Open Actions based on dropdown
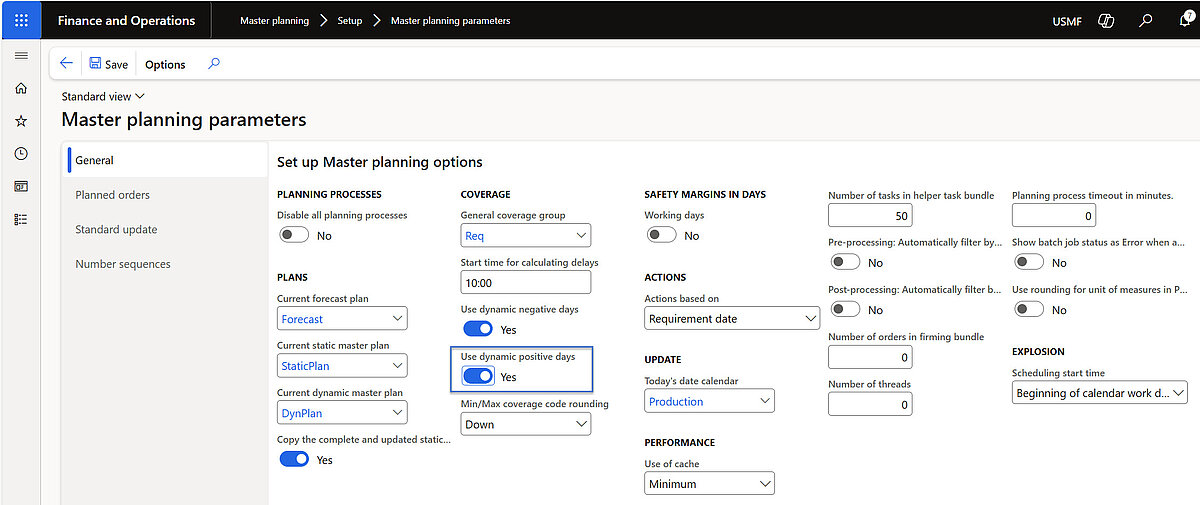Image resolution: width=1200 pixels, height=505 pixels. [810, 319]
